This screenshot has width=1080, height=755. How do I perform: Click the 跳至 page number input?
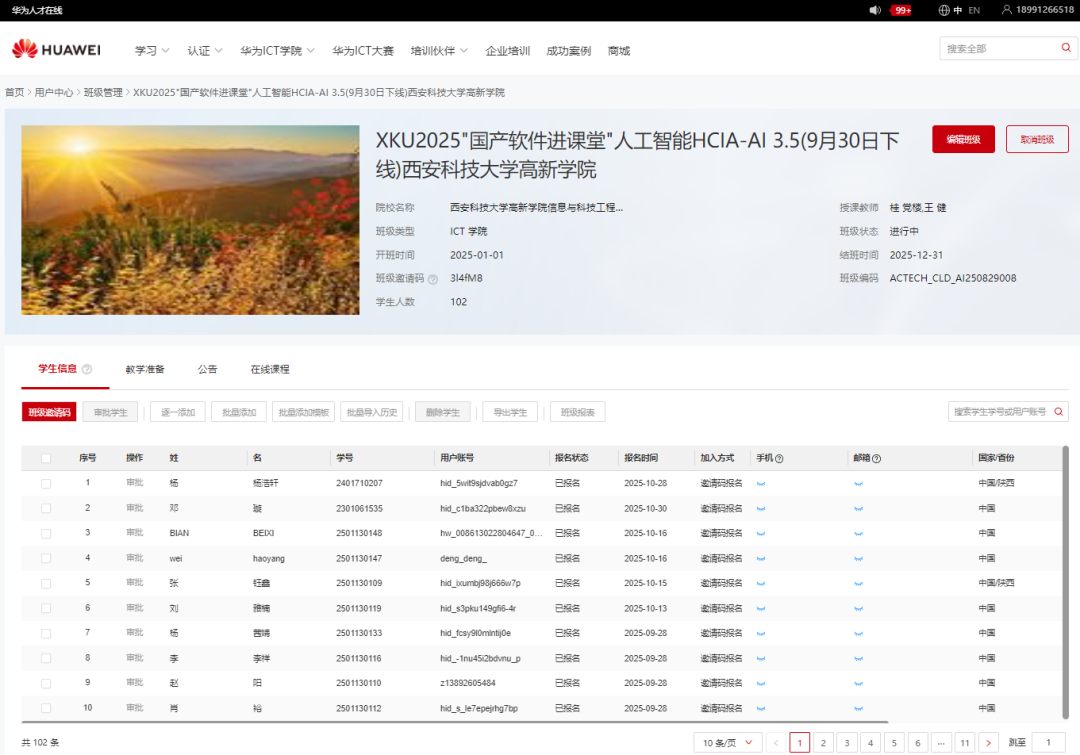[x=1048, y=743]
